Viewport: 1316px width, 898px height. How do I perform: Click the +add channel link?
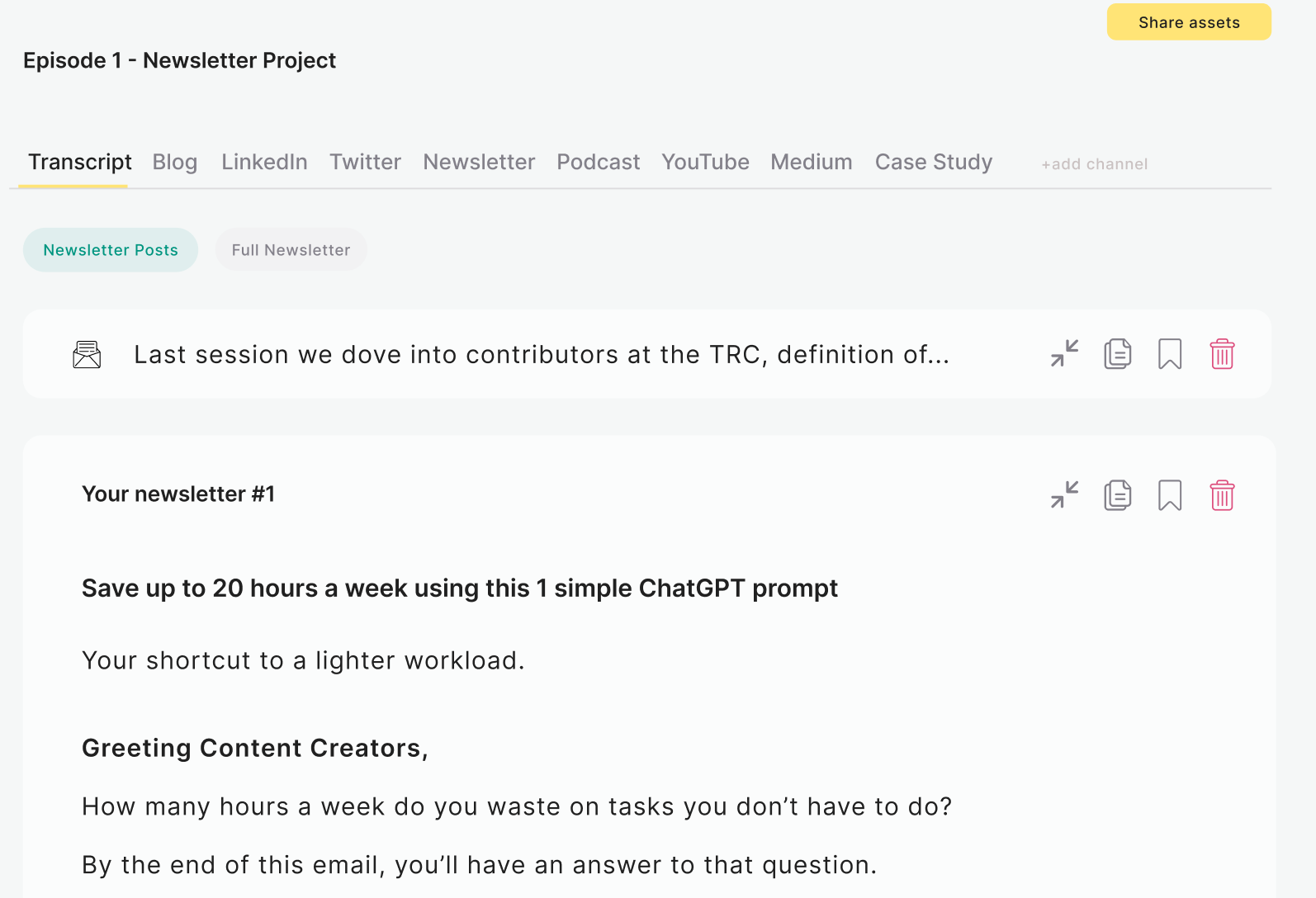[x=1094, y=164]
